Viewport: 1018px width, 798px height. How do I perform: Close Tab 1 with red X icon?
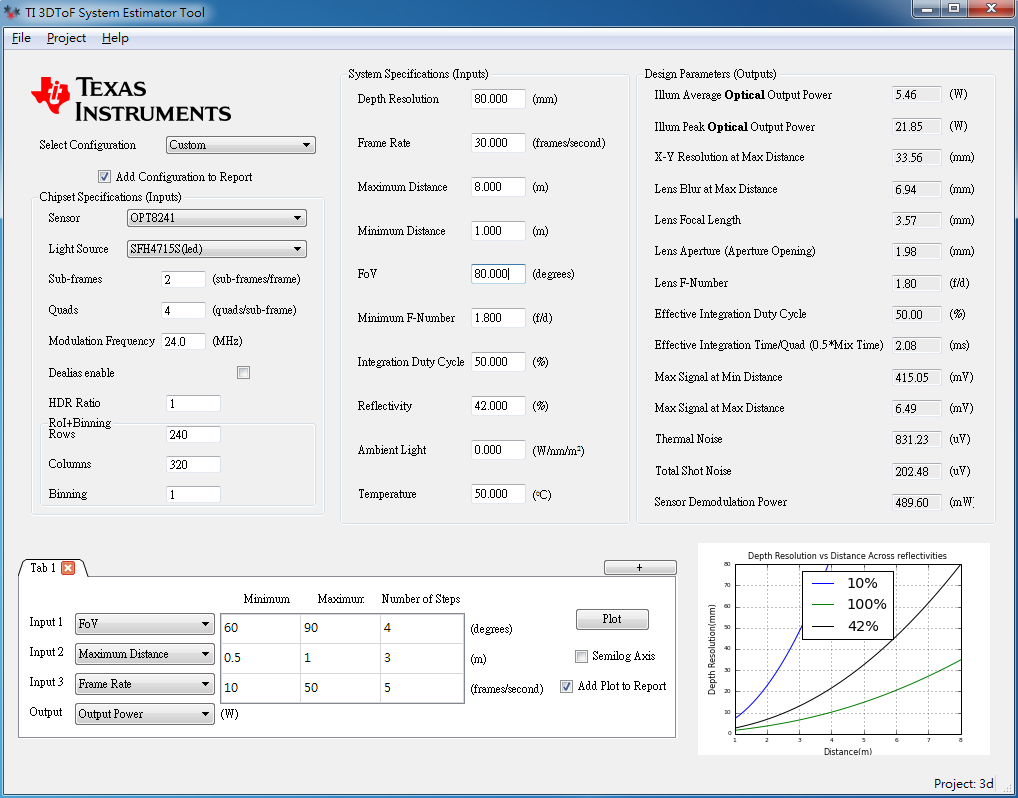click(x=68, y=568)
